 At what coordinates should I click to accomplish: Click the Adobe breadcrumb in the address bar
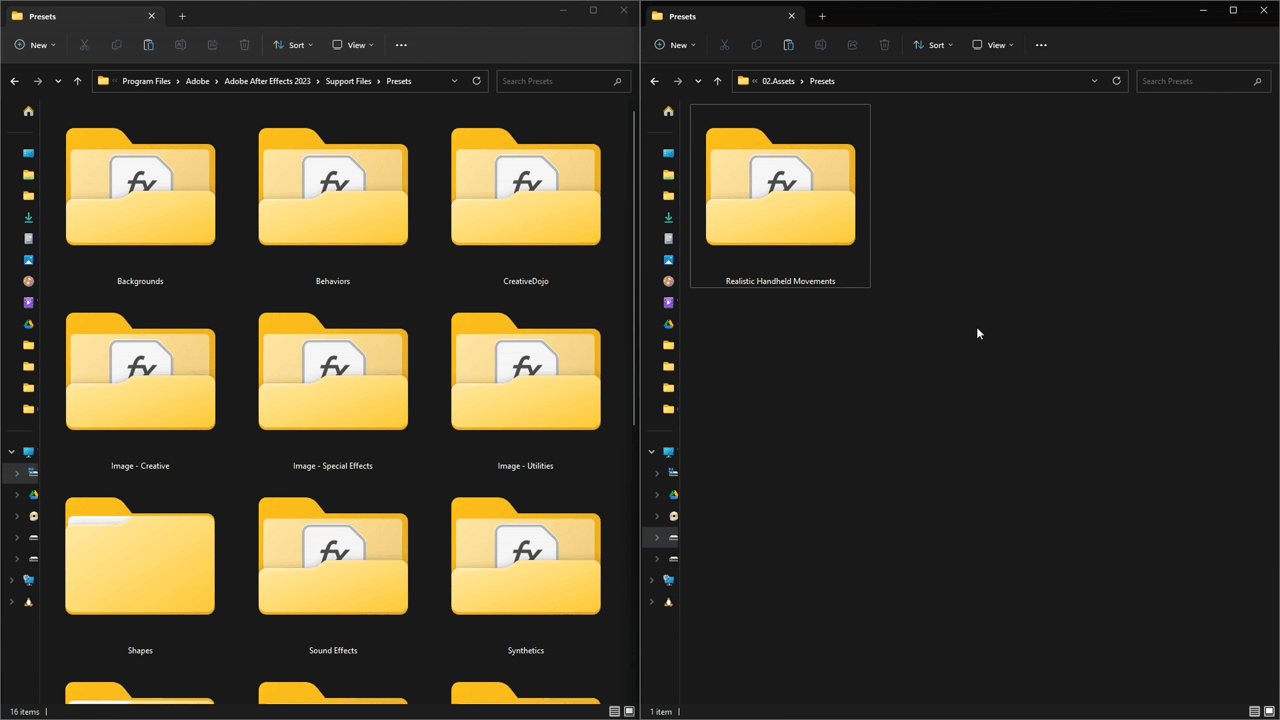click(x=198, y=81)
